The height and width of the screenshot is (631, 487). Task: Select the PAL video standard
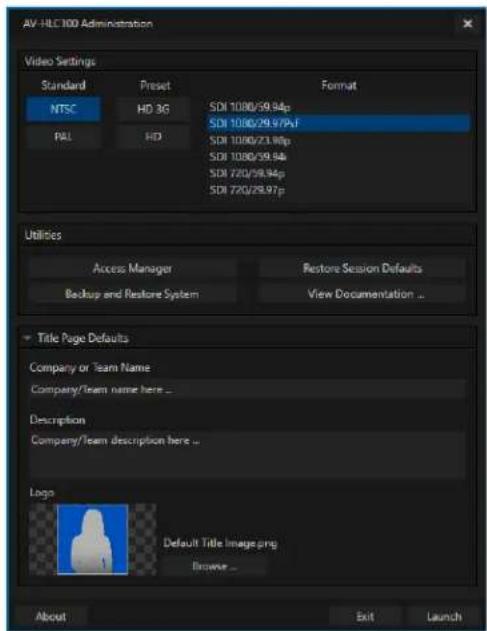pos(63,137)
